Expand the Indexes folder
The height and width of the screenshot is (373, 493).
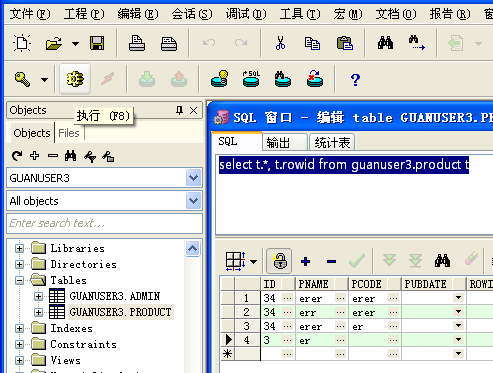point(19,328)
